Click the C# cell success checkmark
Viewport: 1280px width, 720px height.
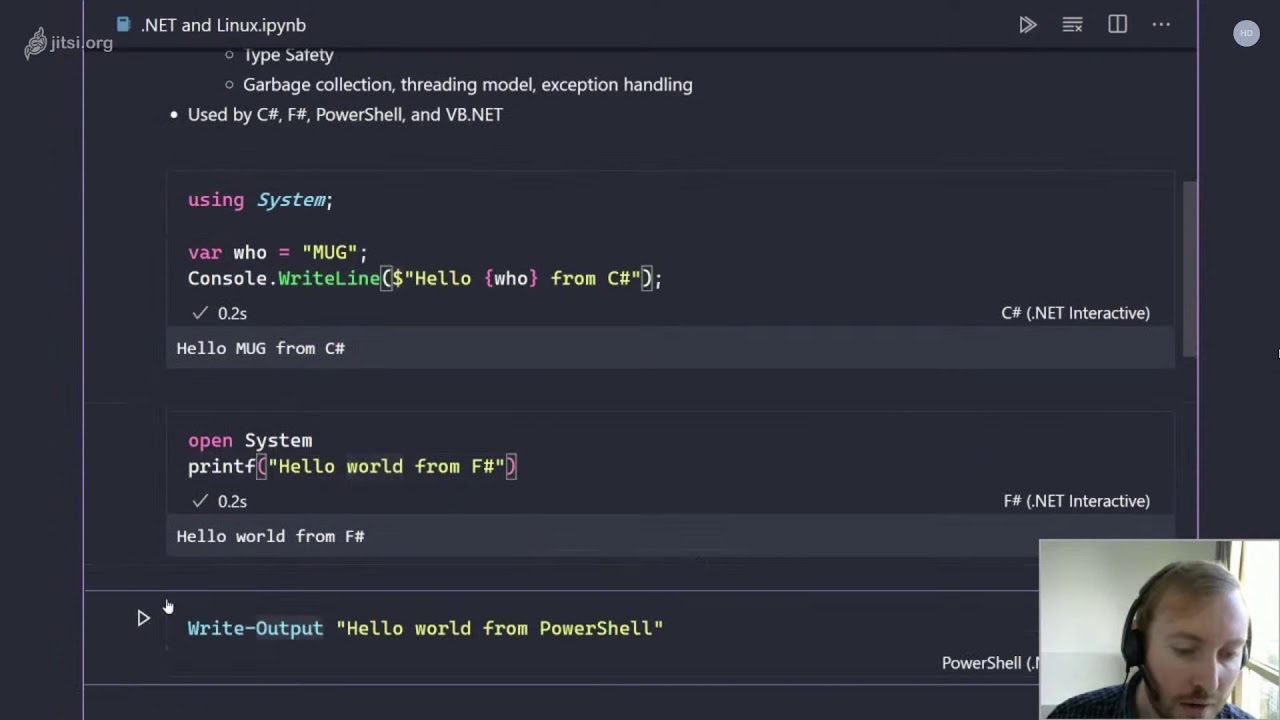[200, 313]
